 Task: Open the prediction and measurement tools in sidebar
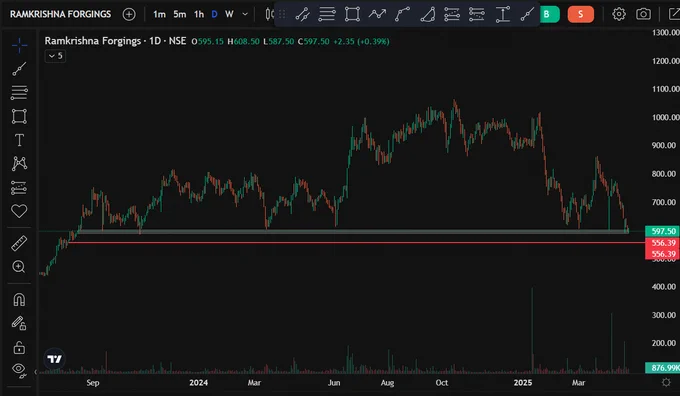point(19,188)
